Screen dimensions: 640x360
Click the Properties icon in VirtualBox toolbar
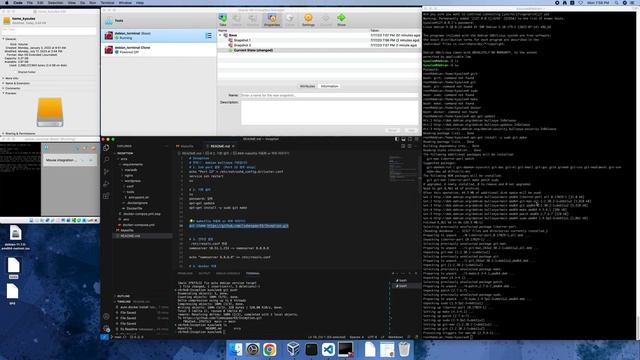pyautogui.click(x=272, y=19)
